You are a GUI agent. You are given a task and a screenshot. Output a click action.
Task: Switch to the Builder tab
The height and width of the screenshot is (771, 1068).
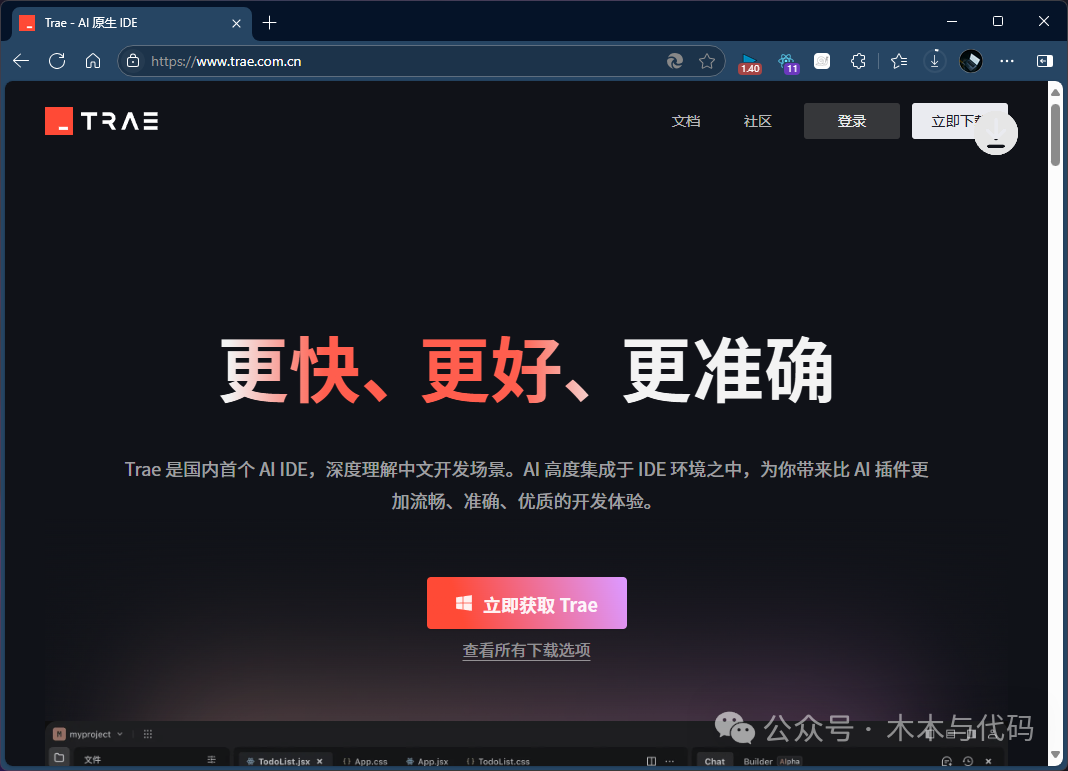click(x=757, y=761)
